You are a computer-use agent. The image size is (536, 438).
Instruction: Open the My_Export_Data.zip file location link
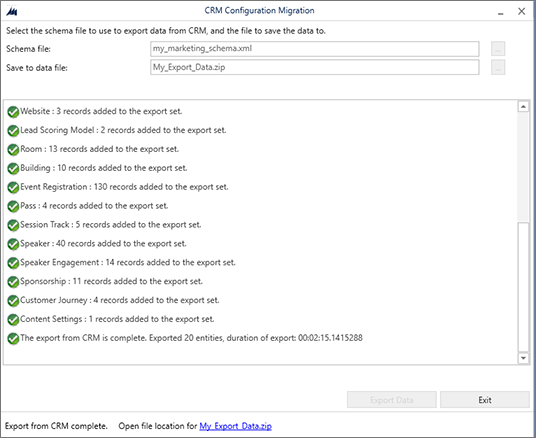click(236, 426)
